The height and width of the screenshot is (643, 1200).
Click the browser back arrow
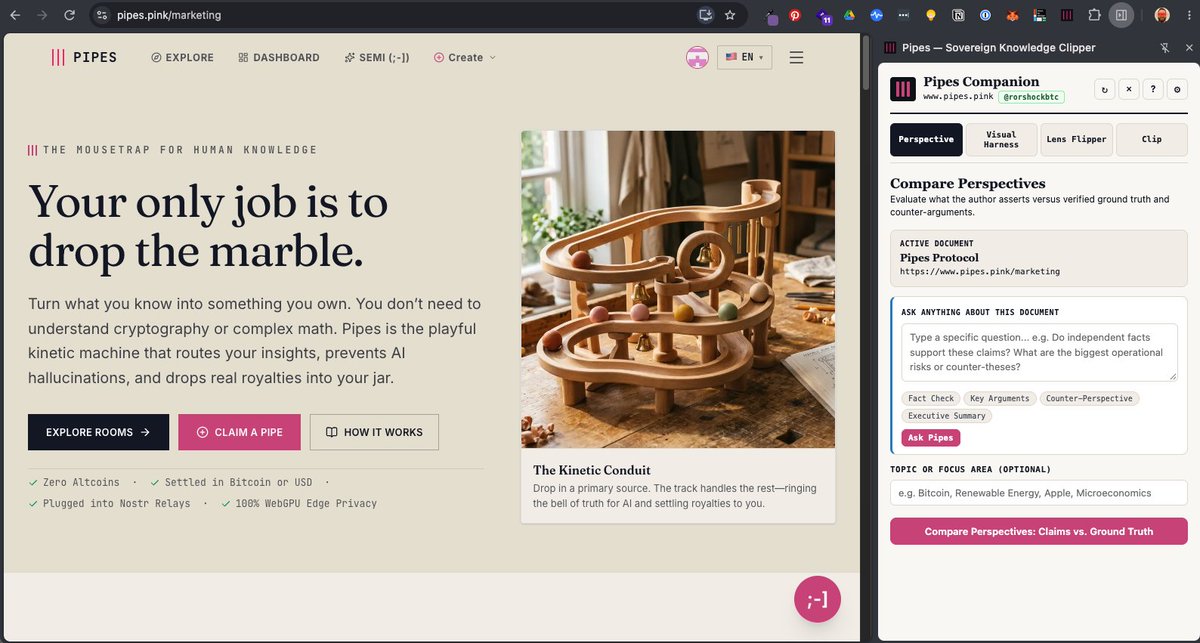[x=14, y=15]
